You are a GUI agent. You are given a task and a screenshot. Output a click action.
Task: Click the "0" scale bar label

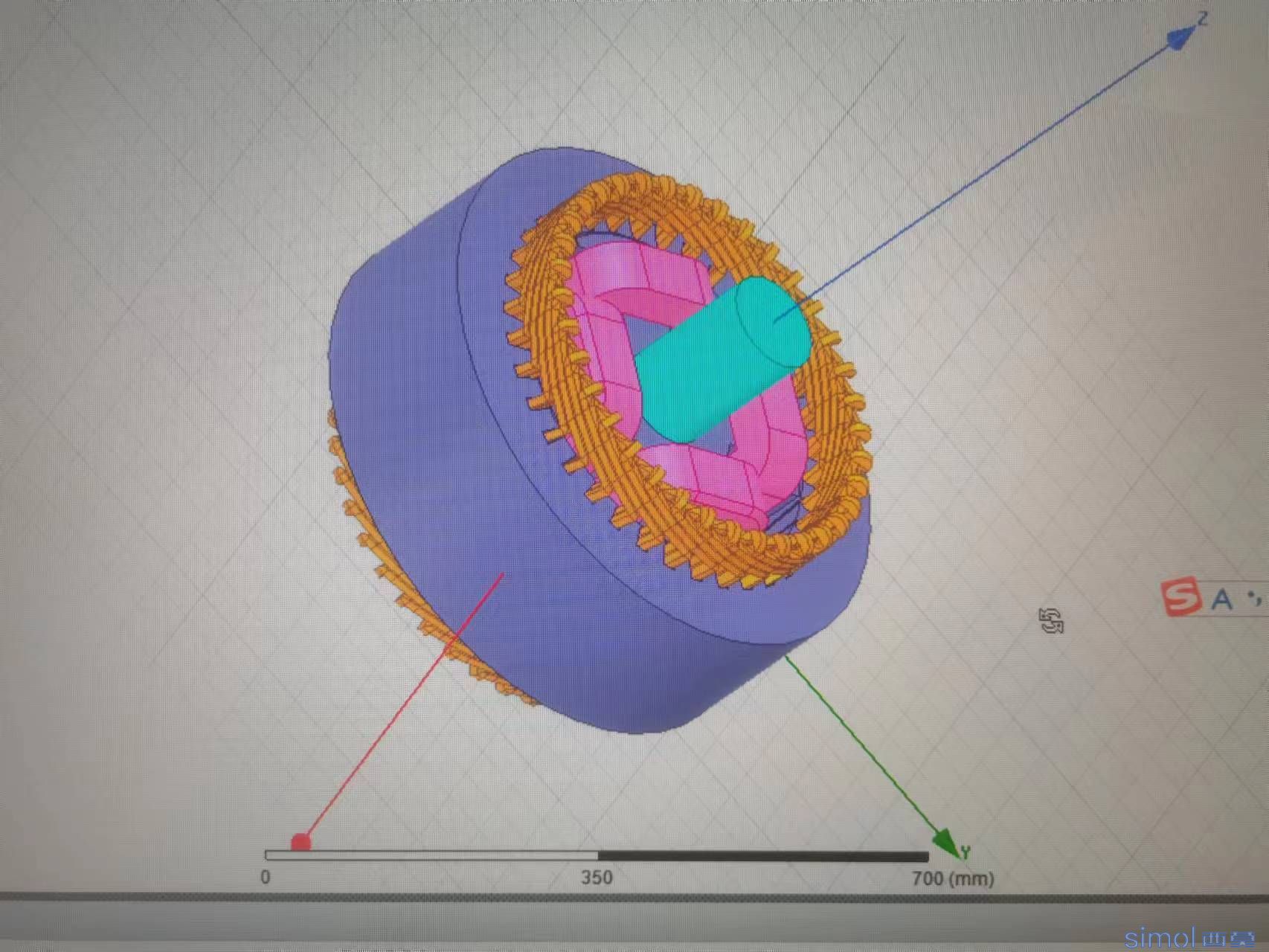click(266, 876)
